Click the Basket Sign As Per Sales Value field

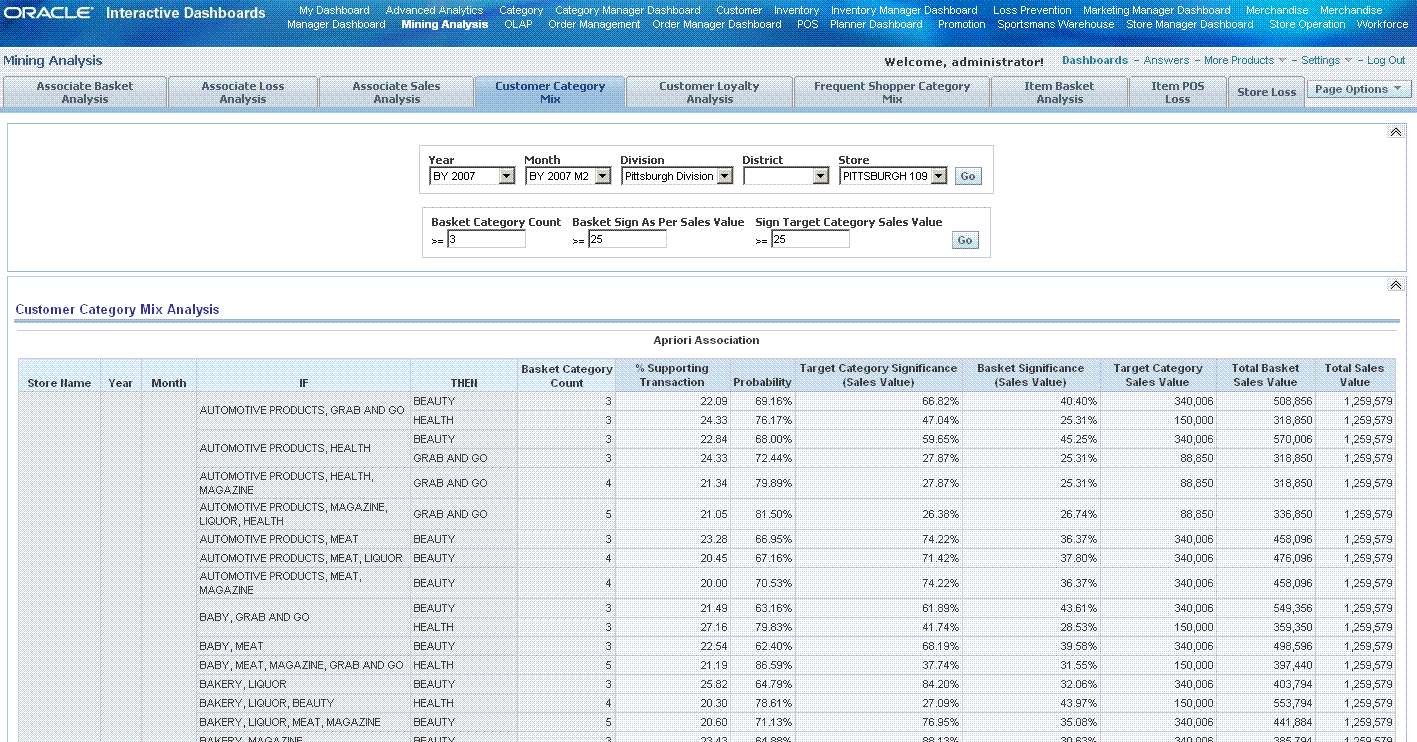627,240
